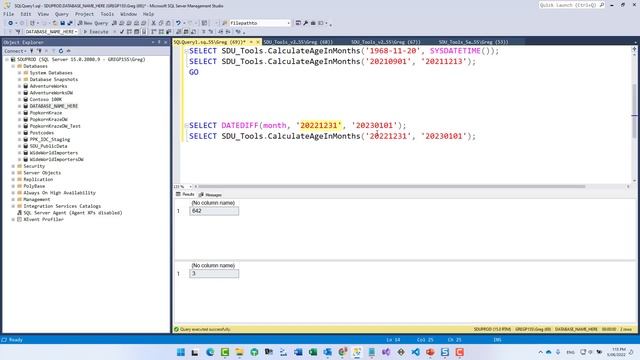The height and width of the screenshot is (360, 640).
Task: Close the Object Explorer panel
Action: [x=165, y=42]
